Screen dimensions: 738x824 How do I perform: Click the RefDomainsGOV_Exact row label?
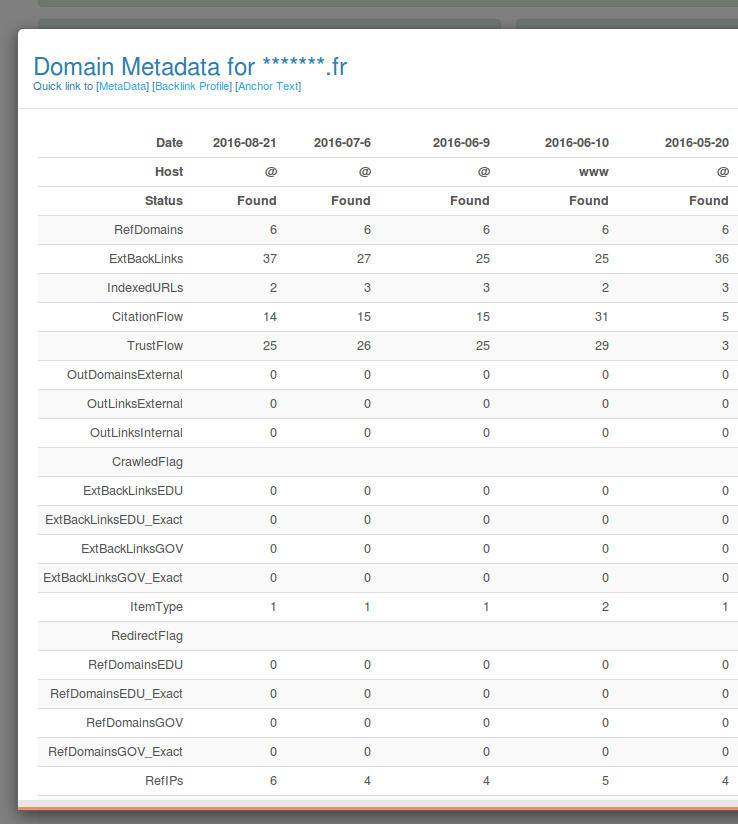[x=116, y=751]
